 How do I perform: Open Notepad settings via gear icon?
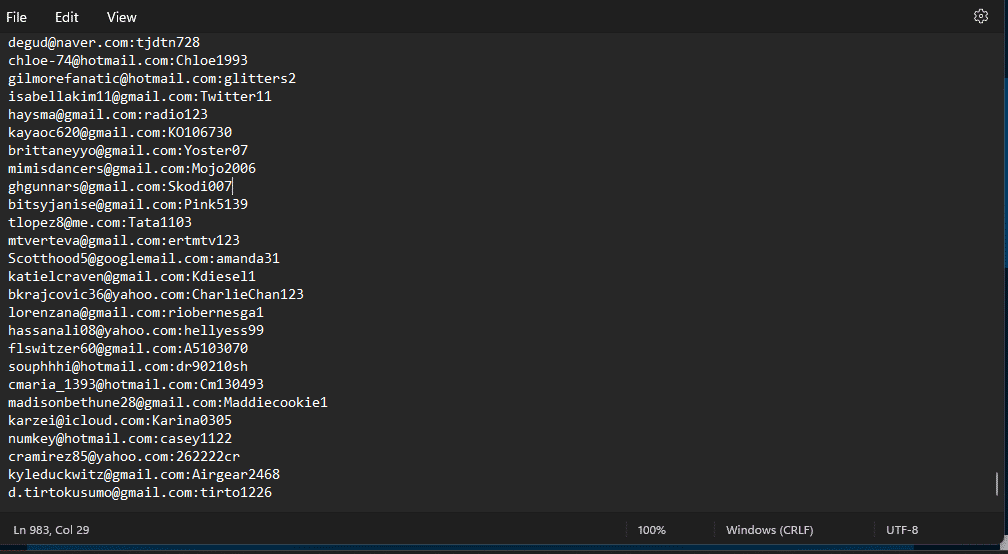tap(980, 16)
